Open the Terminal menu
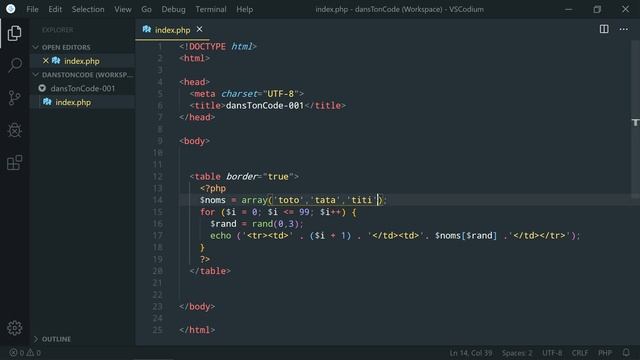The height and width of the screenshot is (360, 640). coord(211,9)
